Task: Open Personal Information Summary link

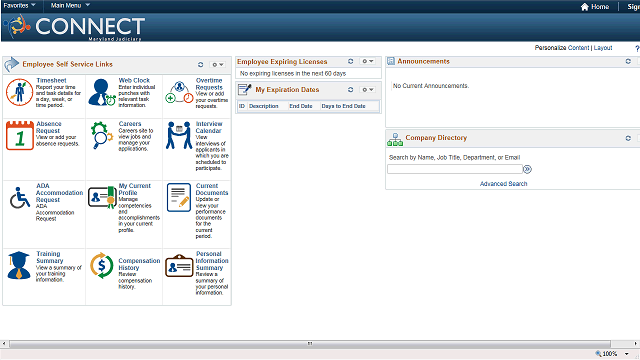Action: [x=212, y=261]
